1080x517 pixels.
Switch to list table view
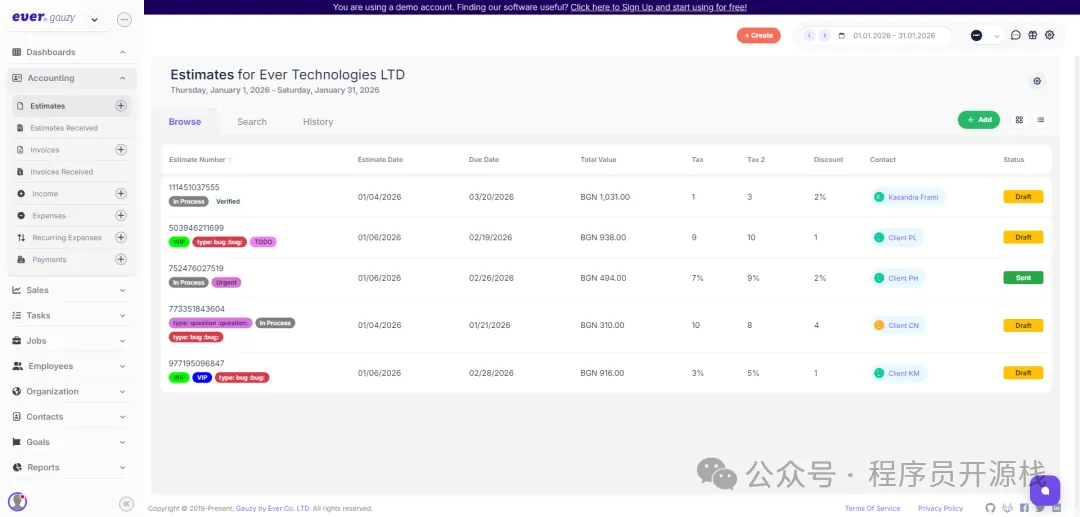(1041, 120)
